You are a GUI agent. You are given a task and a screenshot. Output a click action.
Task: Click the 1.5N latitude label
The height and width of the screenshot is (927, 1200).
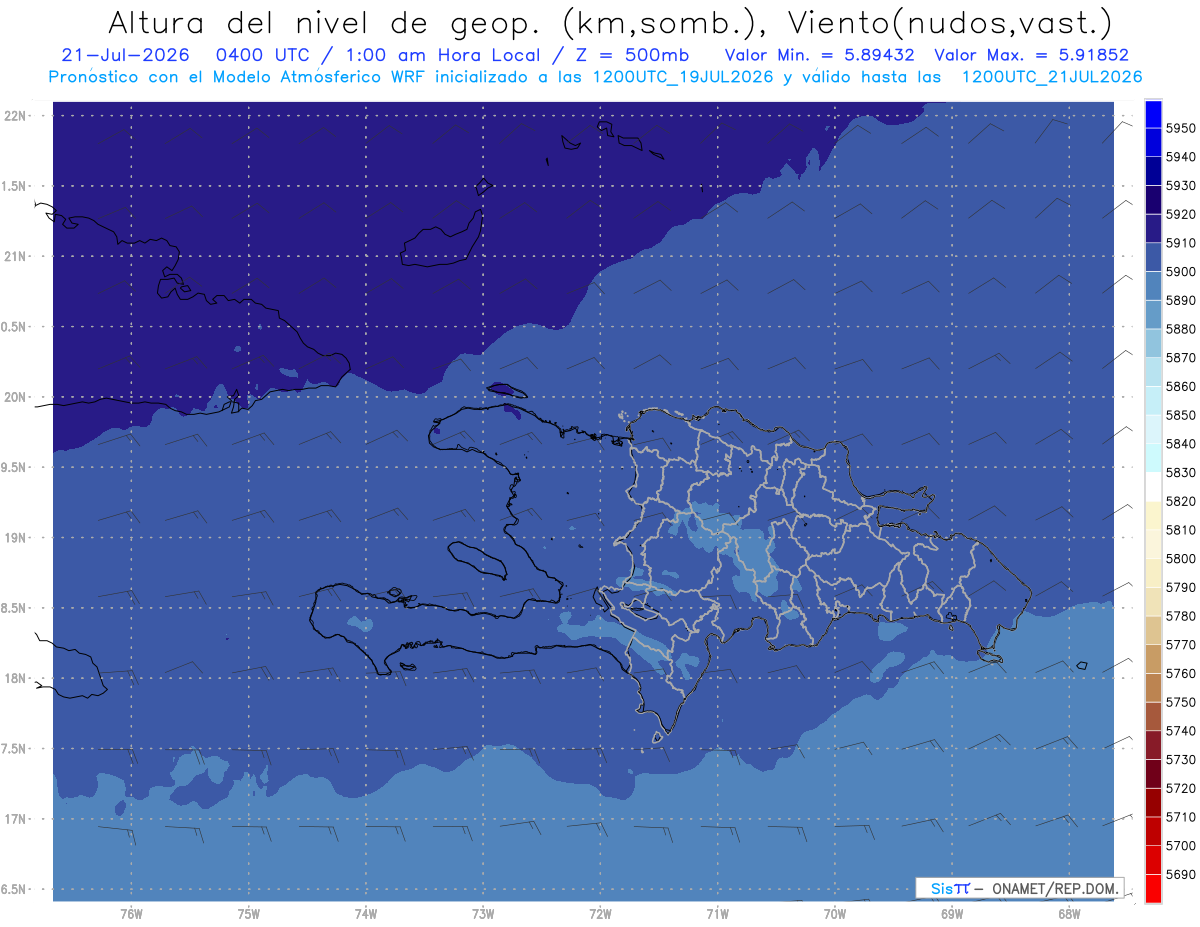click(x=16, y=186)
